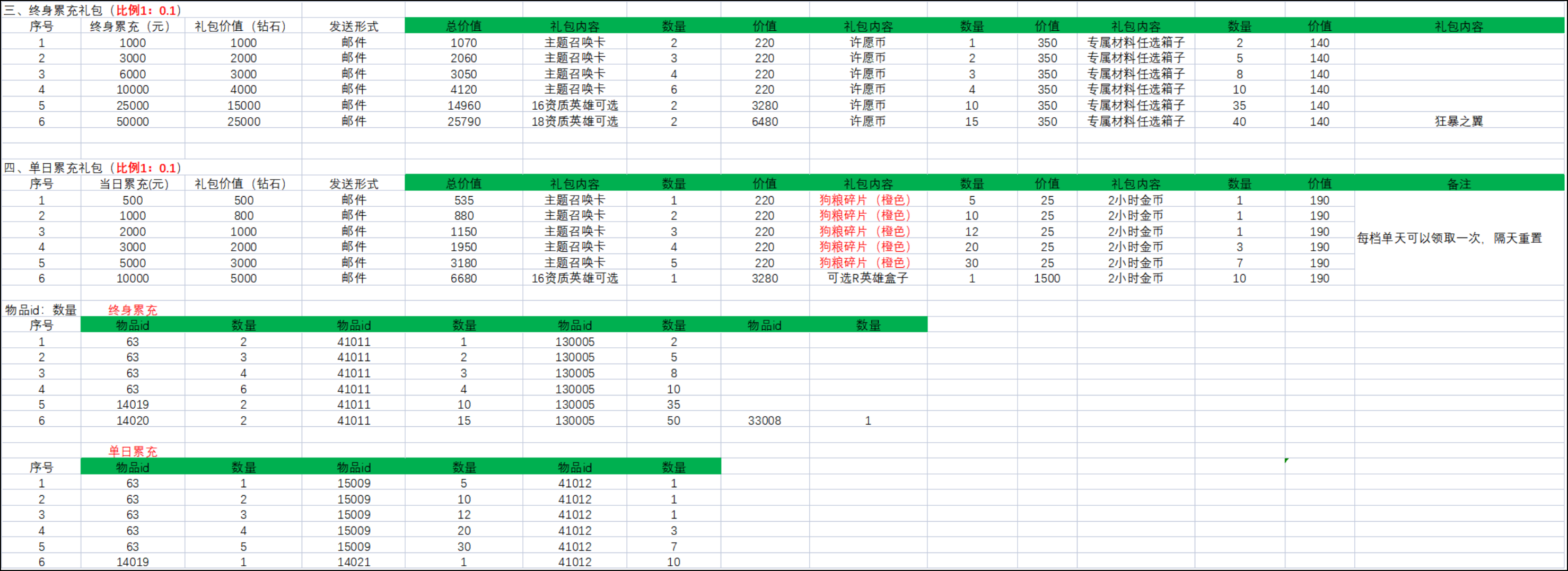1568x571 pixels.
Task: Click the 18资质英雄可选 cell
Action: tap(574, 121)
